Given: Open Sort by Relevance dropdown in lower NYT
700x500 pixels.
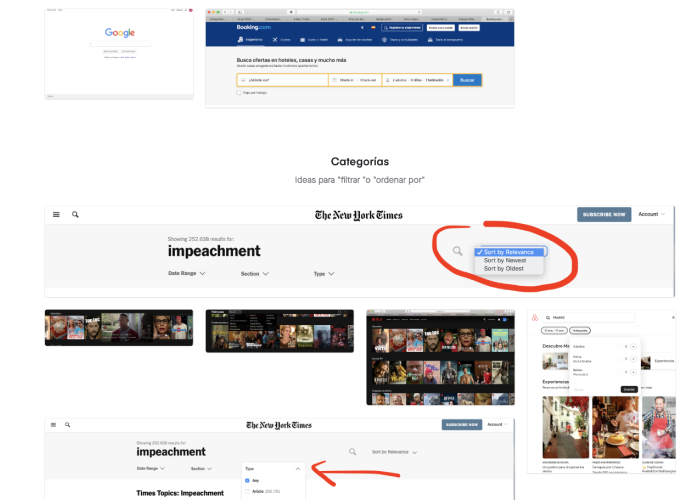Looking at the screenshot, I should [395, 452].
